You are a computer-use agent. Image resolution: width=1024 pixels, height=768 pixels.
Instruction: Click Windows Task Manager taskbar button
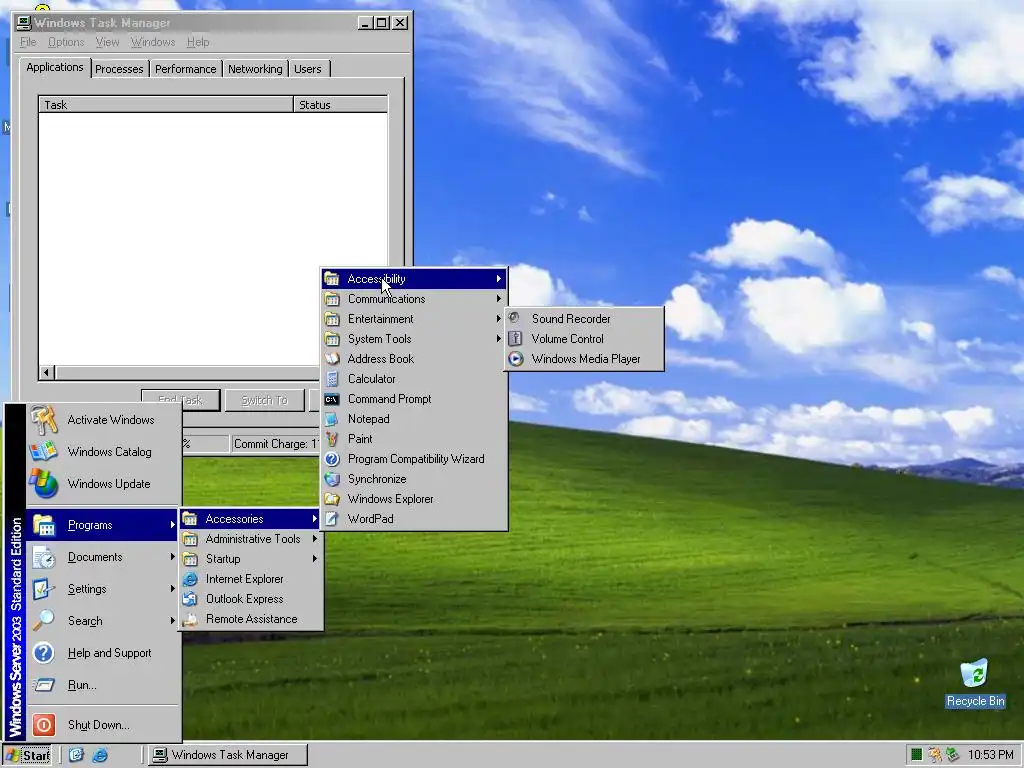coord(227,755)
